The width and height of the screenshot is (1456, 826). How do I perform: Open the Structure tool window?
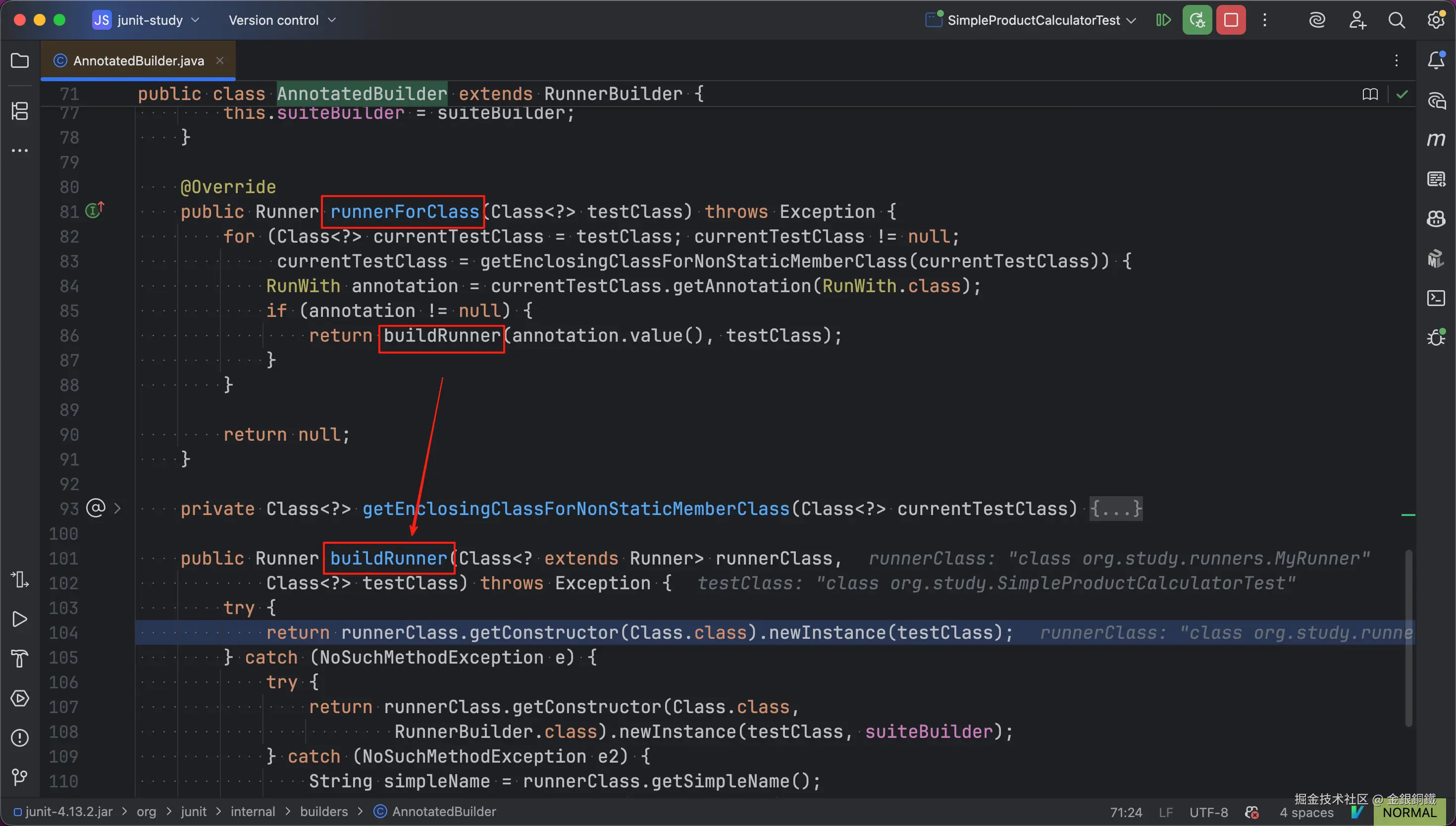[20, 110]
